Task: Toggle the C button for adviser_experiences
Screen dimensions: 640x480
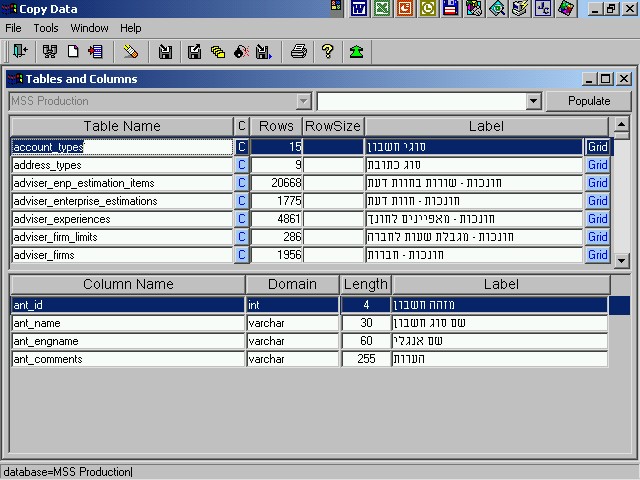Action: click(x=241, y=219)
